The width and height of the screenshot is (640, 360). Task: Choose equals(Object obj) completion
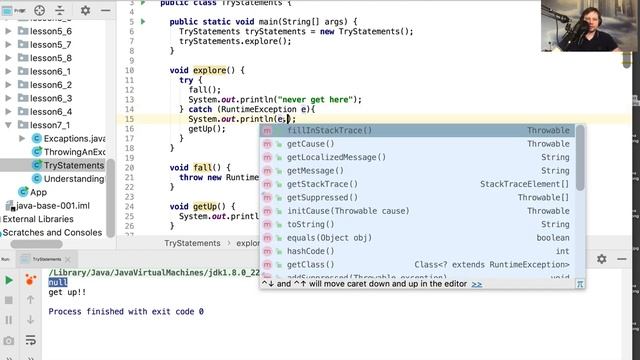coord(417,238)
